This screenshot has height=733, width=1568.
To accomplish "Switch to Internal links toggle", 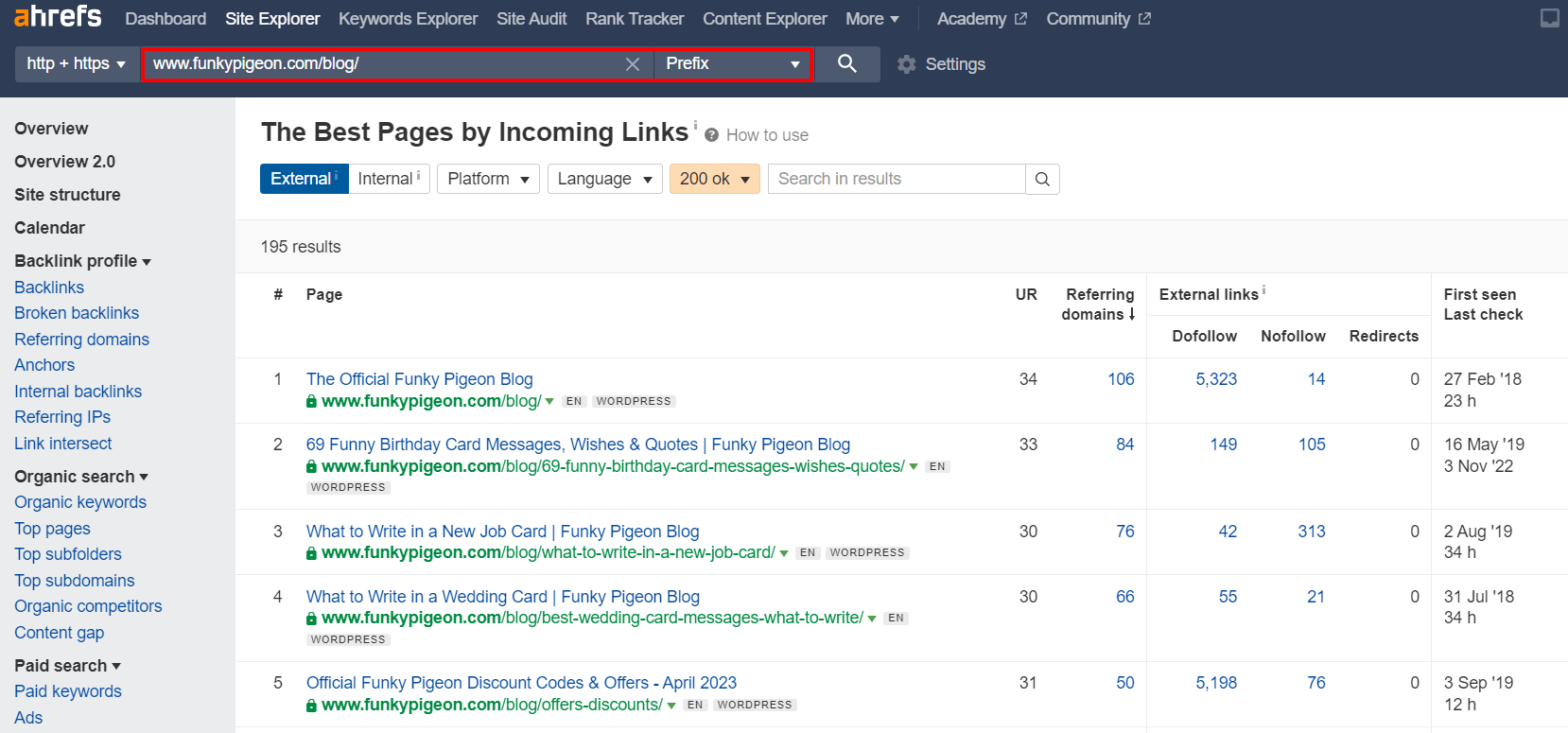I will tap(389, 179).
